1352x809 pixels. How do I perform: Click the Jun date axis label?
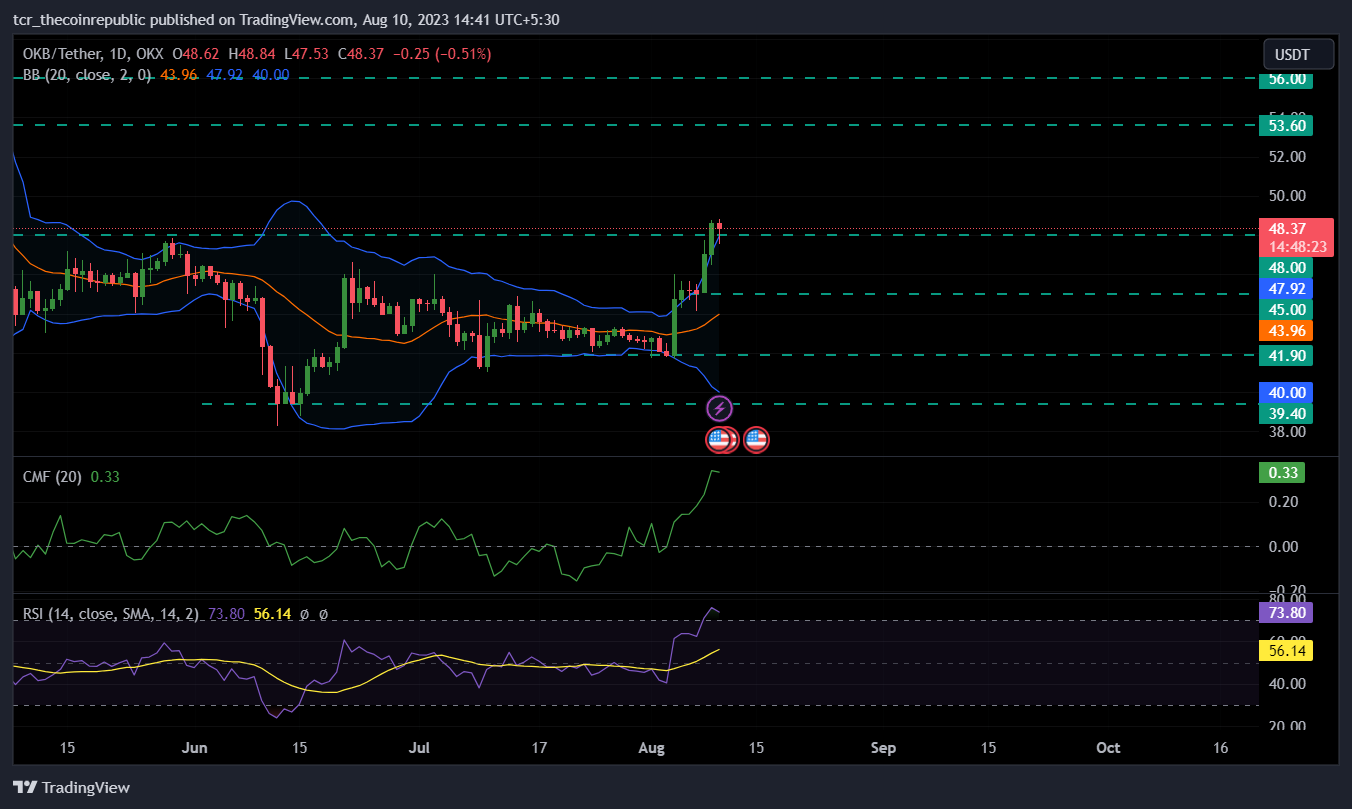pos(196,747)
